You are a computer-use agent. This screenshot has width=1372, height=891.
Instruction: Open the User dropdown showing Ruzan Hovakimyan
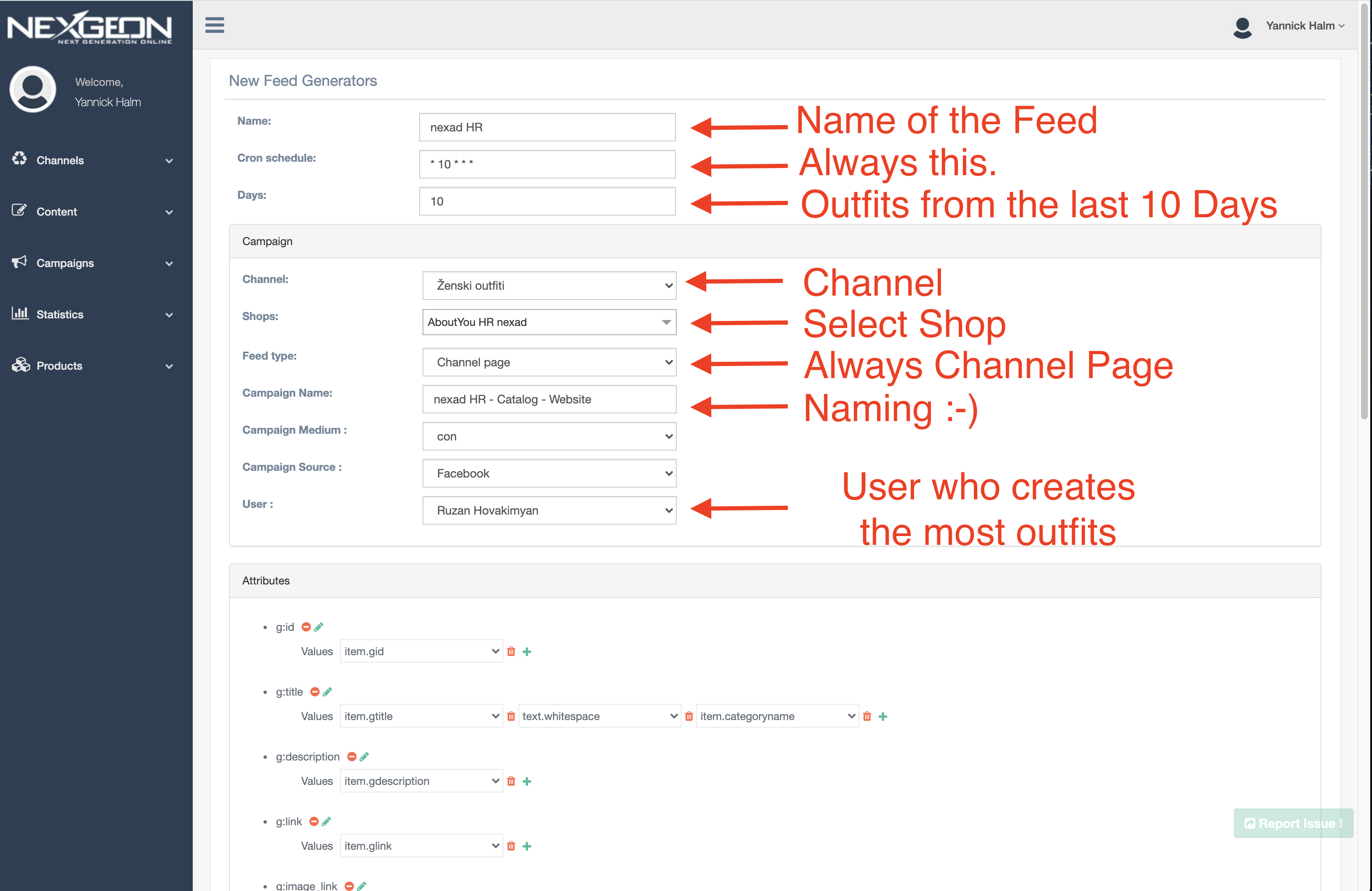point(548,510)
